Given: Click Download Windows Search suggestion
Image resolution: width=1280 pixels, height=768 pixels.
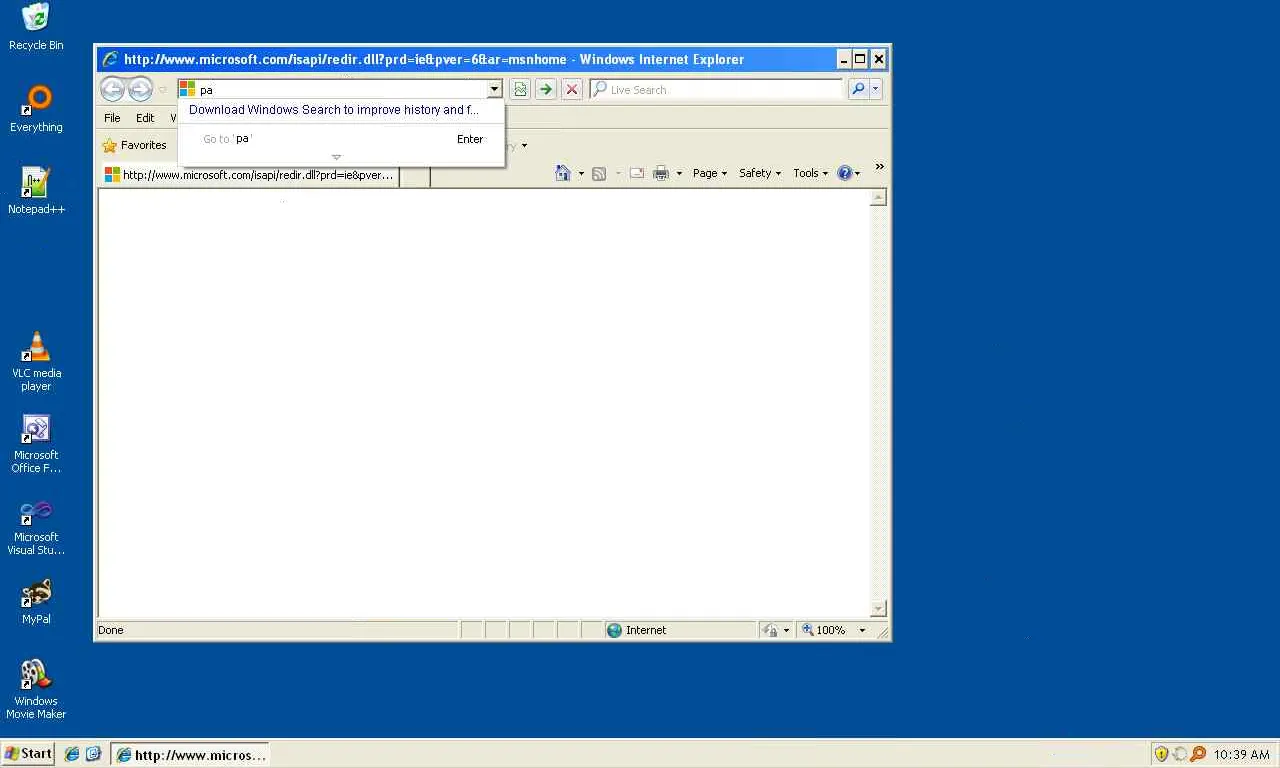Looking at the screenshot, I should pos(334,110).
